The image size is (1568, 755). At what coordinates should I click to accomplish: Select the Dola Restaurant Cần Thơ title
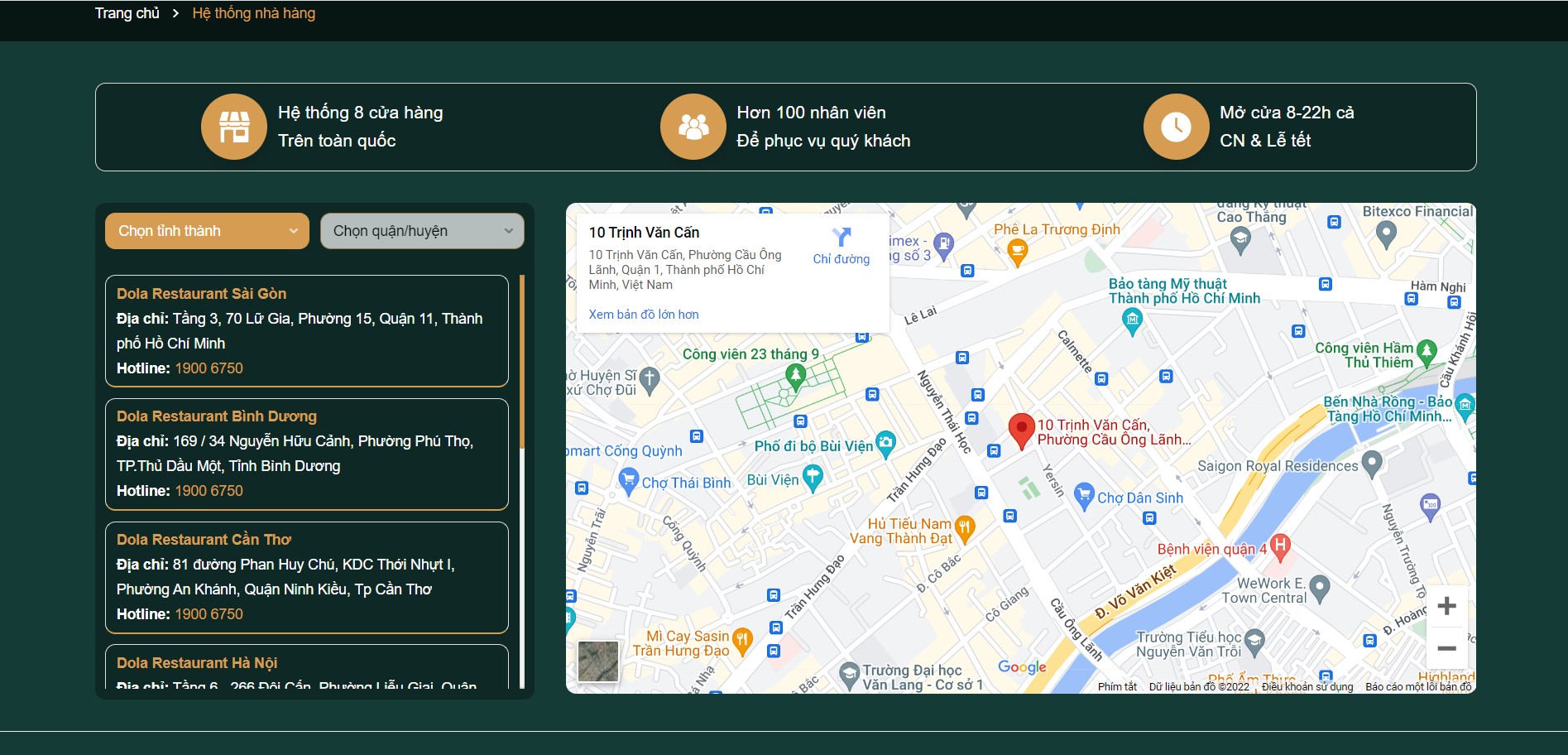pyautogui.click(x=204, y=540)
